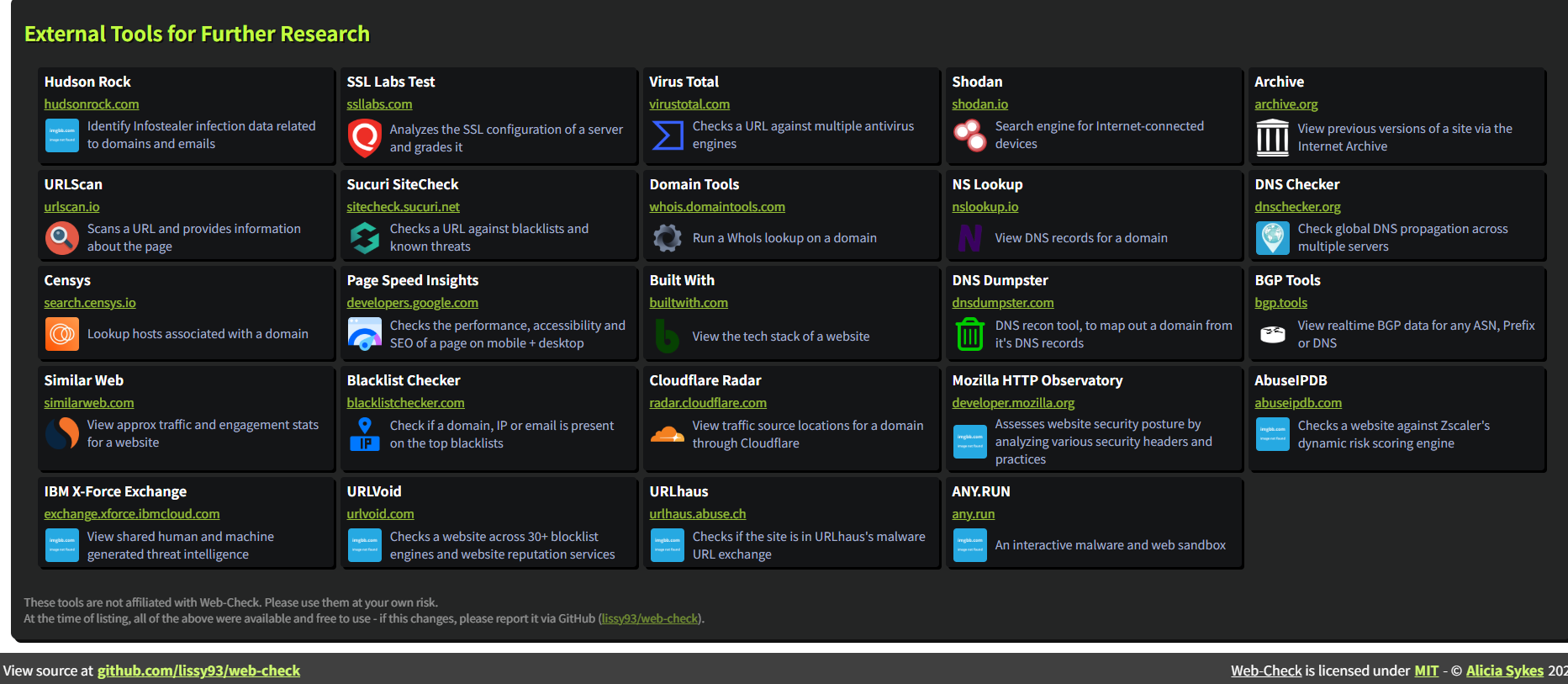The image size is (1568, 684).
Task: Click the Page Speed Insights gauge icon
Action: click(x=365, y=334)
